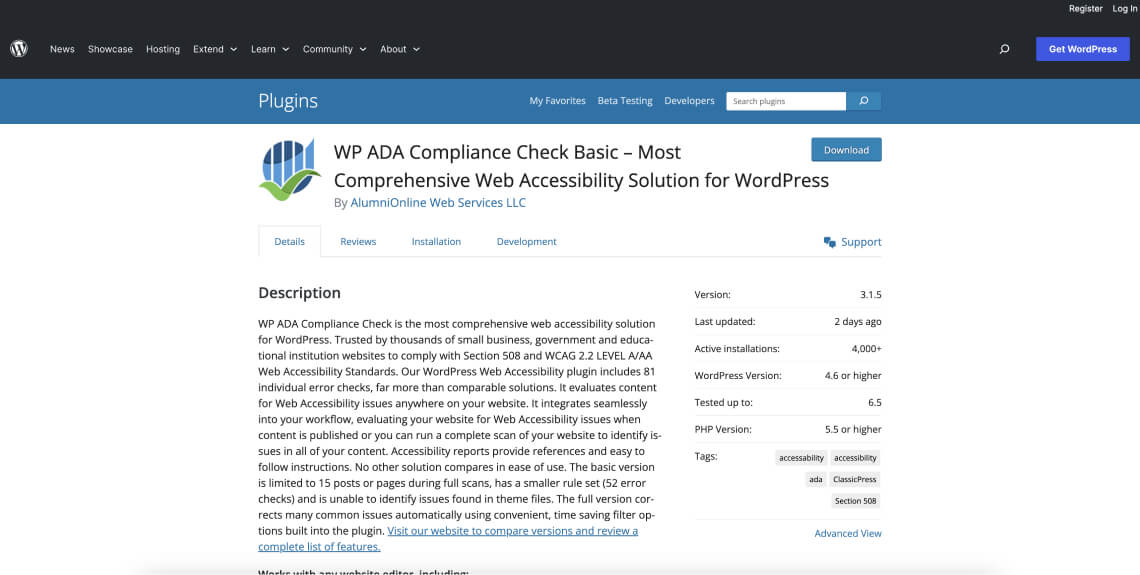Viewport: 1140px width, 575px height.
Task: Expand the Learn dropdown menu
Action: (x=269, y=49)
